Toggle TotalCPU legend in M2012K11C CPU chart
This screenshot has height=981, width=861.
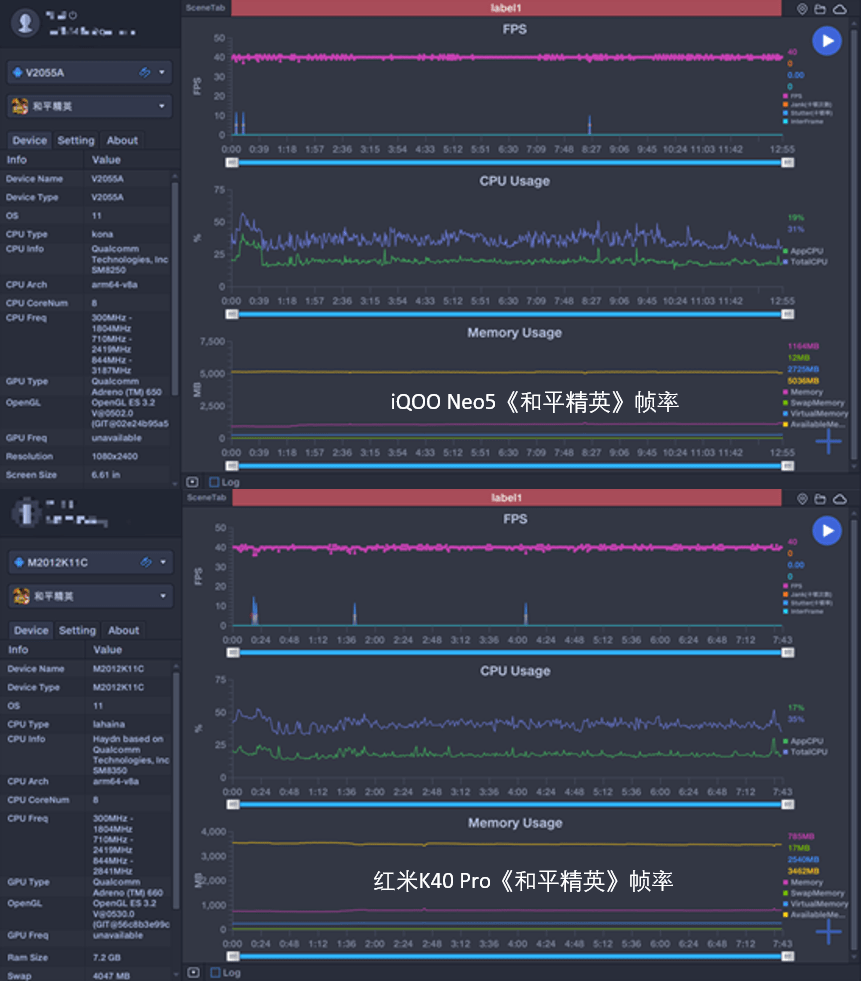coord(805,752)
